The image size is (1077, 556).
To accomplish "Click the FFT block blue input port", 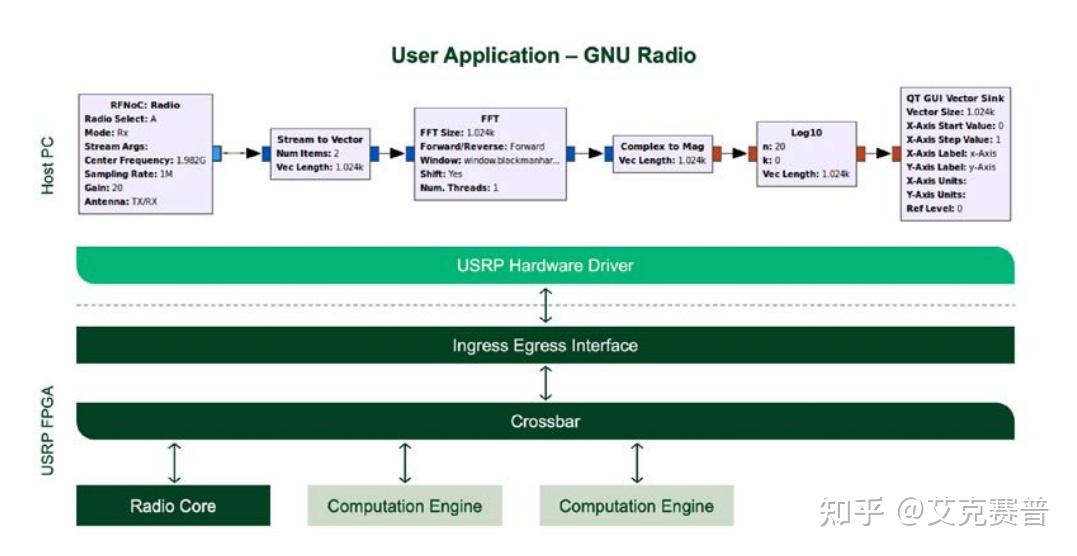I will (410, 153).
